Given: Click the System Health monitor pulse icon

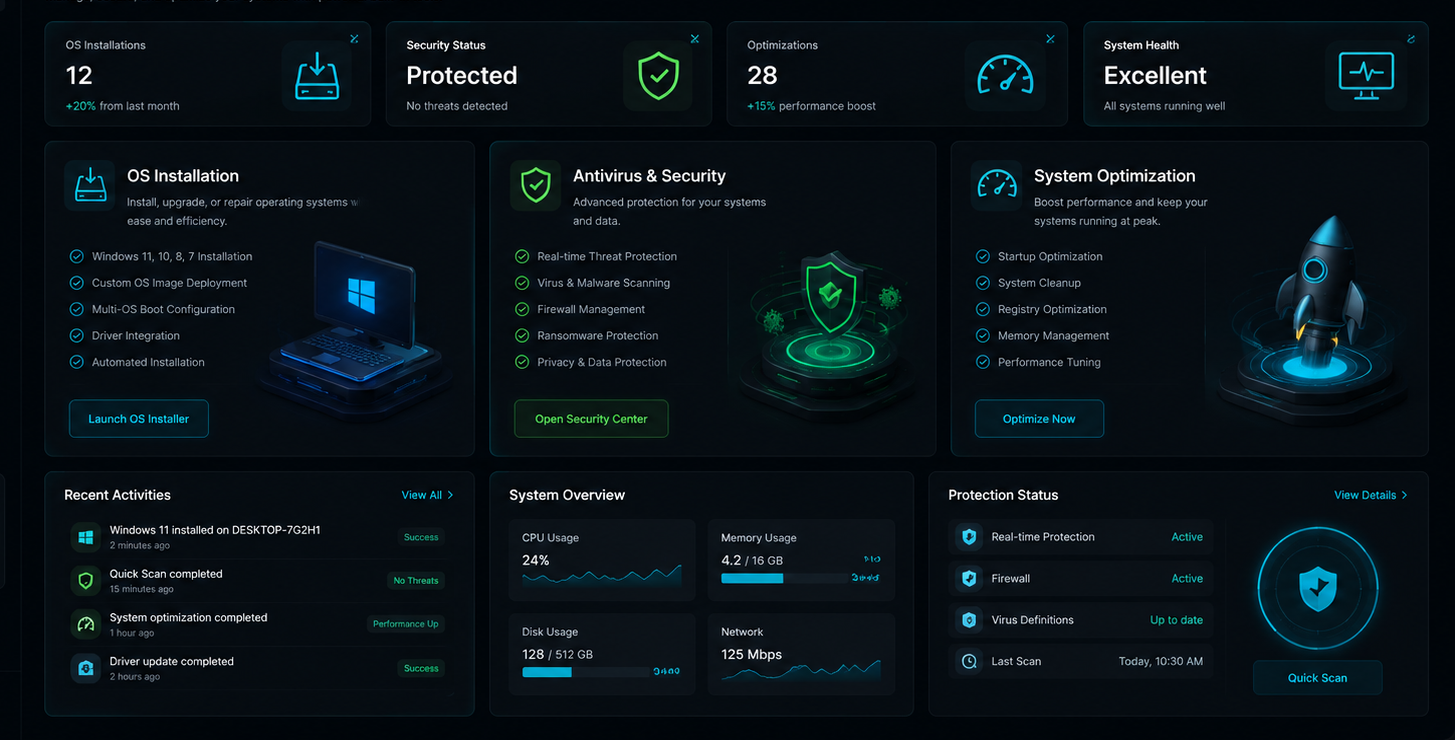Looking at the screenshot, I should (1366, 76).
